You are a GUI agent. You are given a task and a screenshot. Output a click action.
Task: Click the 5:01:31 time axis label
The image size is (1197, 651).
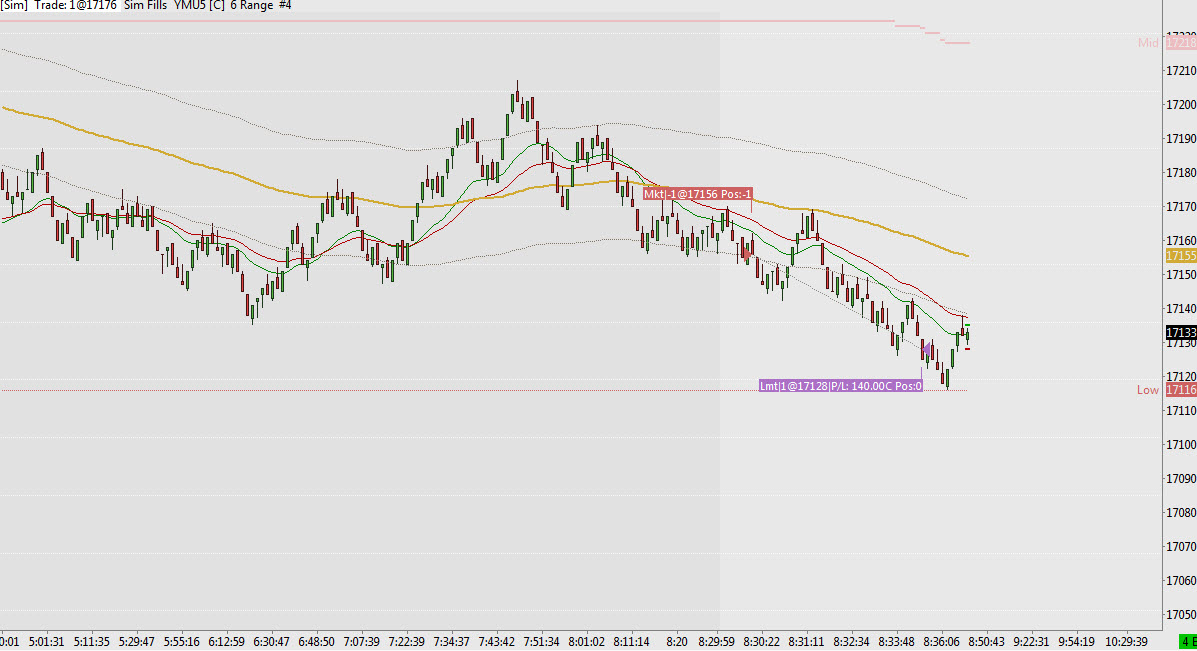point(47,642)
